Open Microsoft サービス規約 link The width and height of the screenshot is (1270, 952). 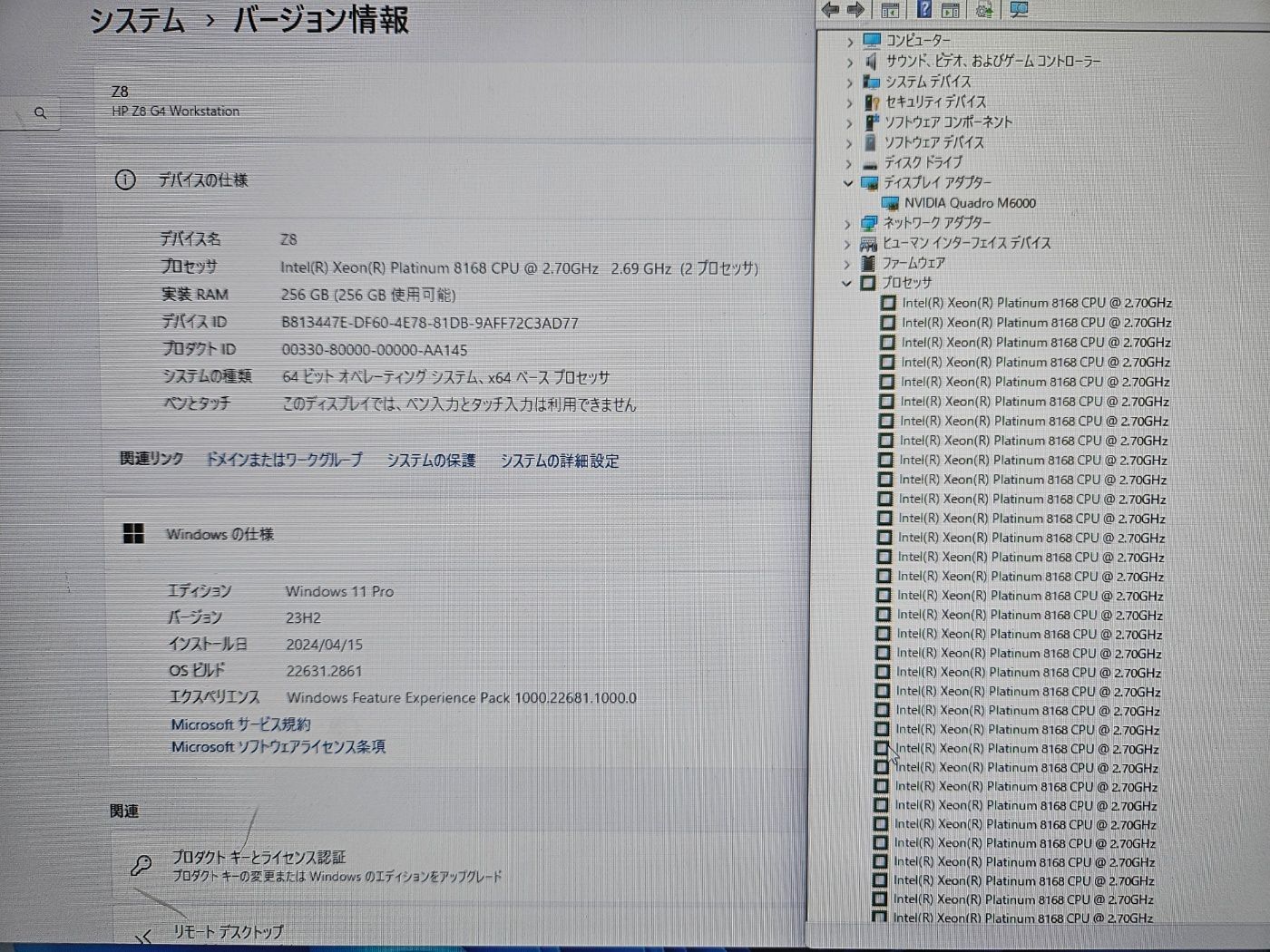(240, 724)
